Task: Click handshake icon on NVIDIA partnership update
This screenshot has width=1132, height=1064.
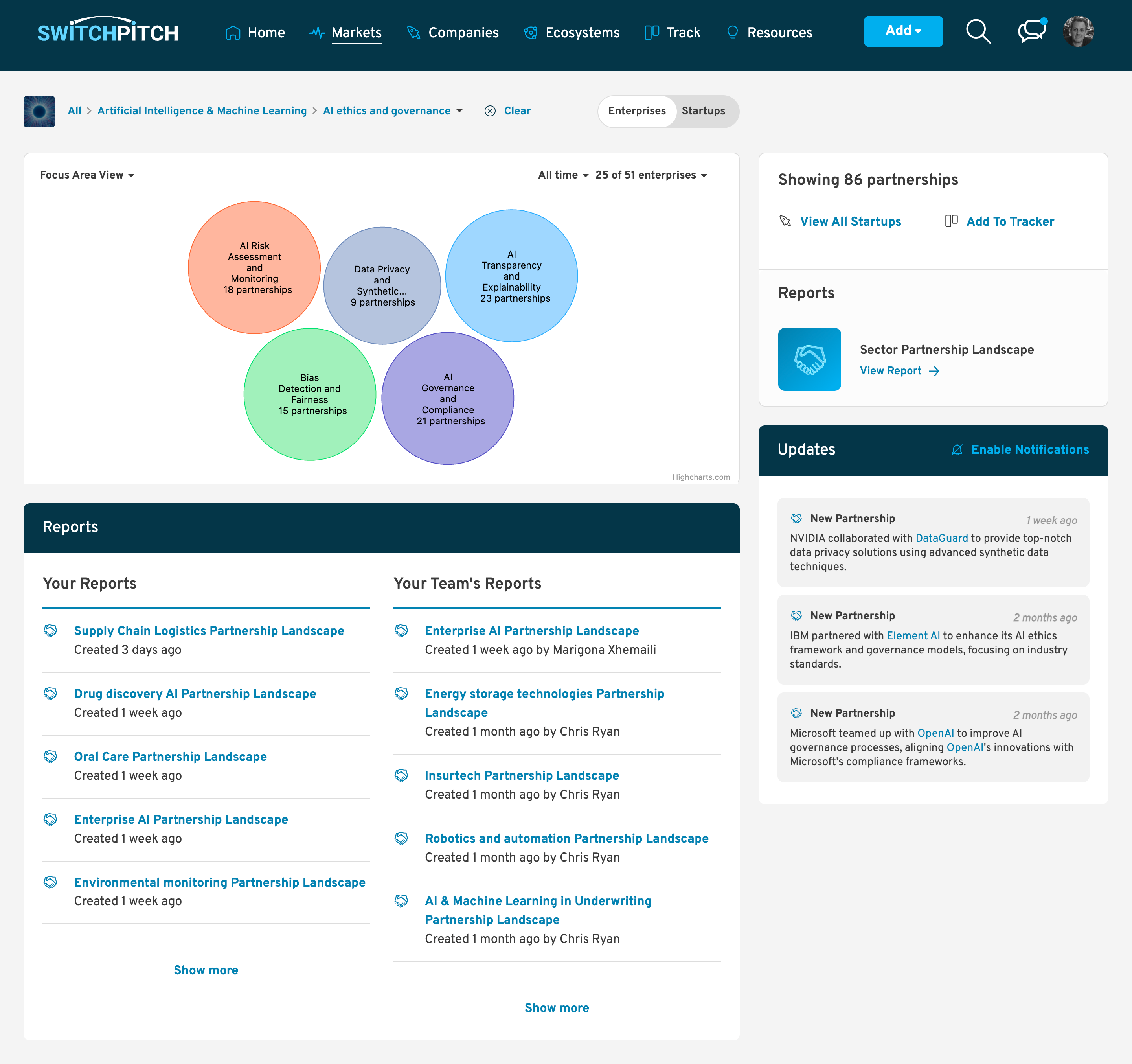Action: (x=796, y=518)
